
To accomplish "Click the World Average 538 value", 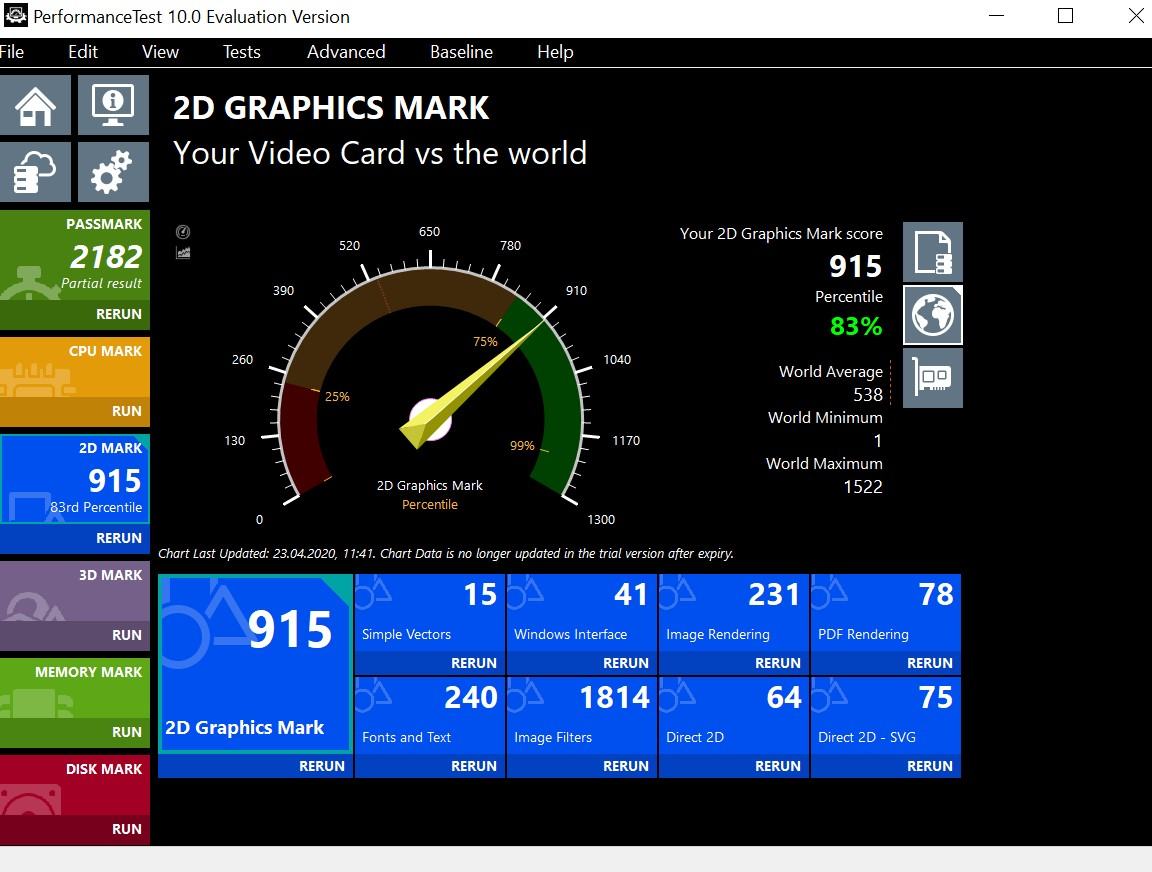I will (x=868, y=394).
